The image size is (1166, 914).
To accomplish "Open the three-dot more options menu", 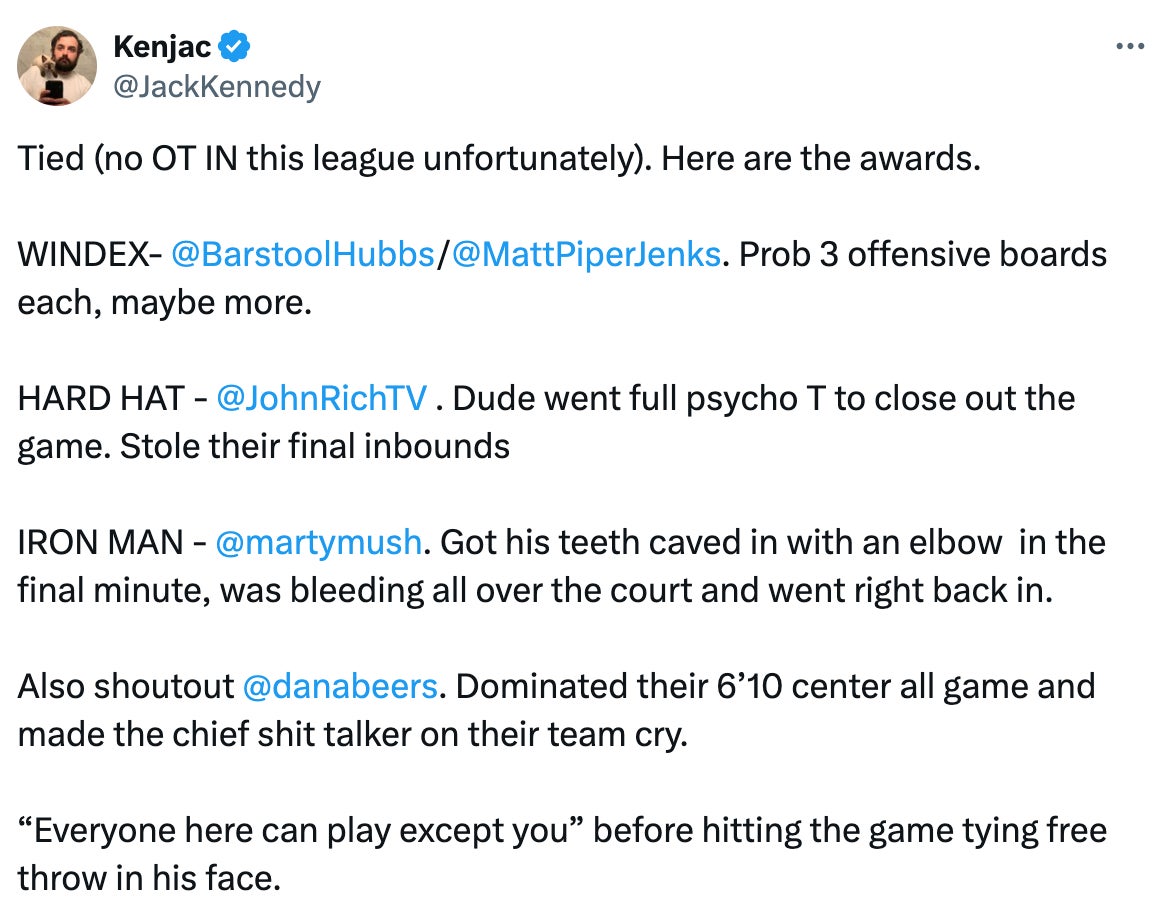I will 1129,46.
